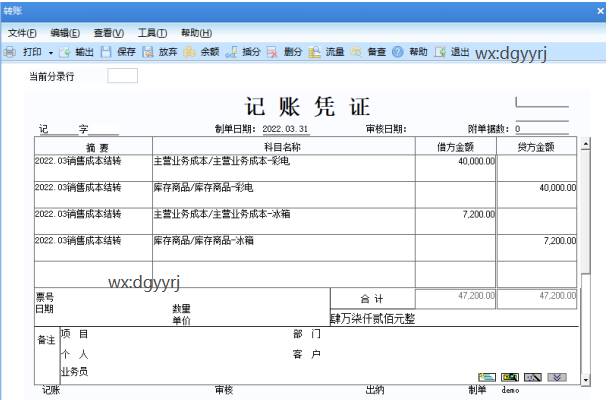Open the 文件(F) menu

pyautogui.click(x=22, y=33)
